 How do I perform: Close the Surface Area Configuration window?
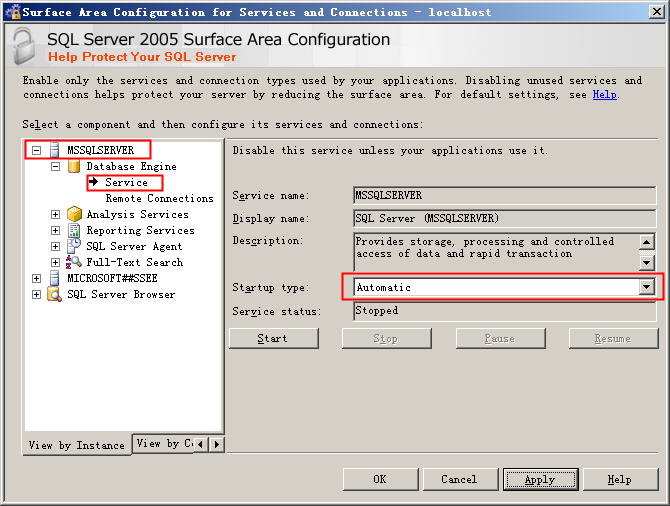(x=656, y=12)
